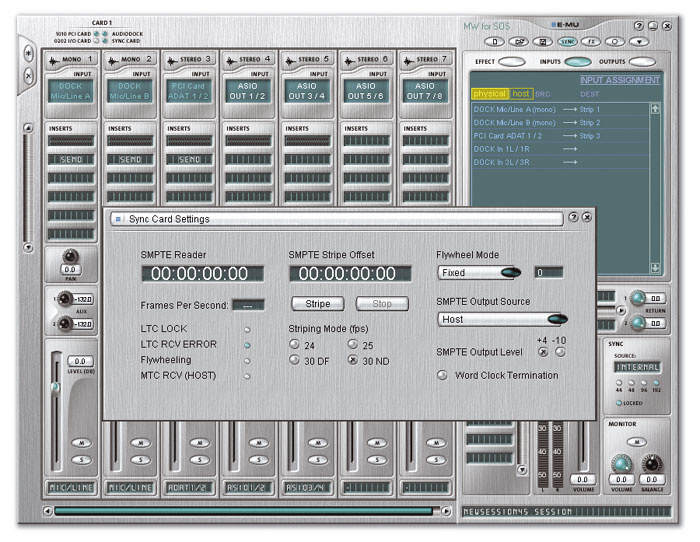Select 30 DF striping mode
Viewport: 700px width, 542px height.
[x=295, y=360]
